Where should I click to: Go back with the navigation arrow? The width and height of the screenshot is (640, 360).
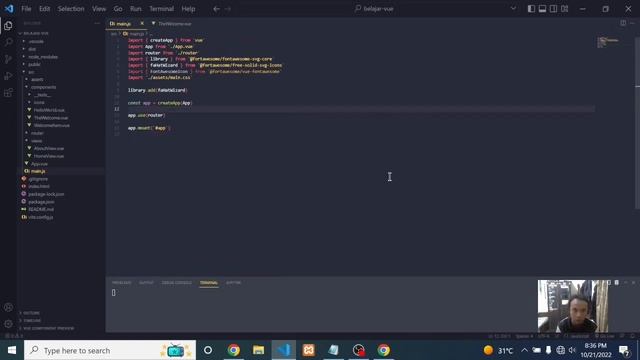(216, 9)
